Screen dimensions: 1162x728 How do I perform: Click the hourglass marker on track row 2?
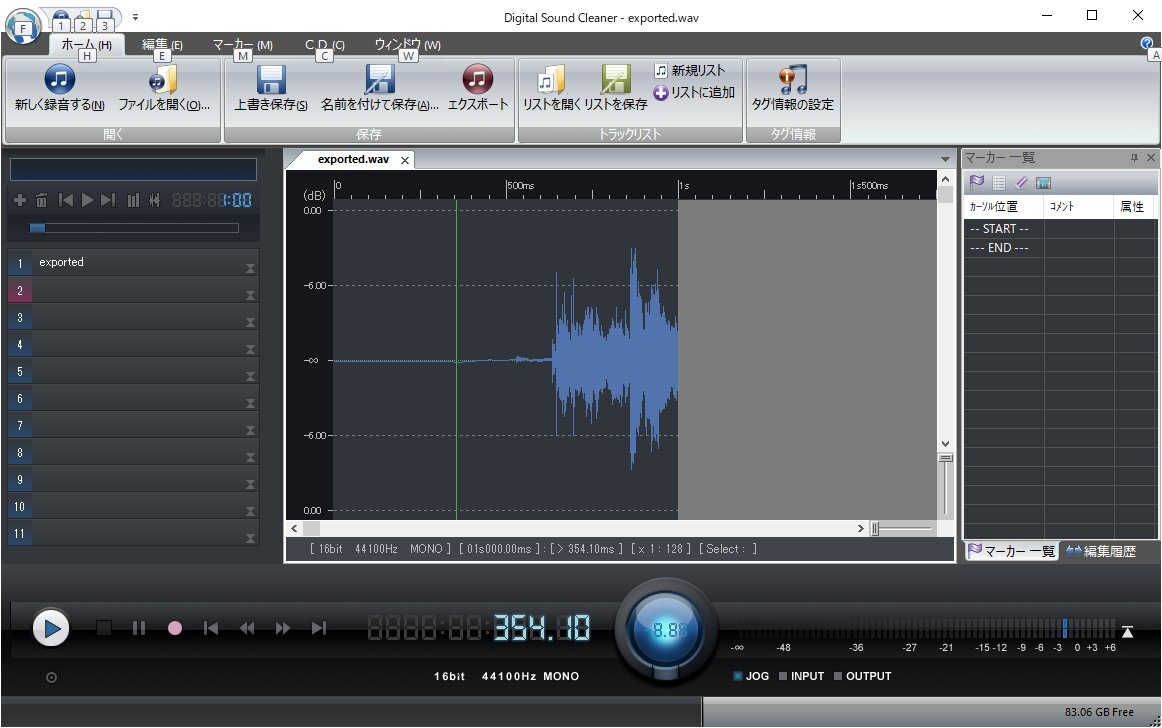pyautogui.click(x=250, y=295)
